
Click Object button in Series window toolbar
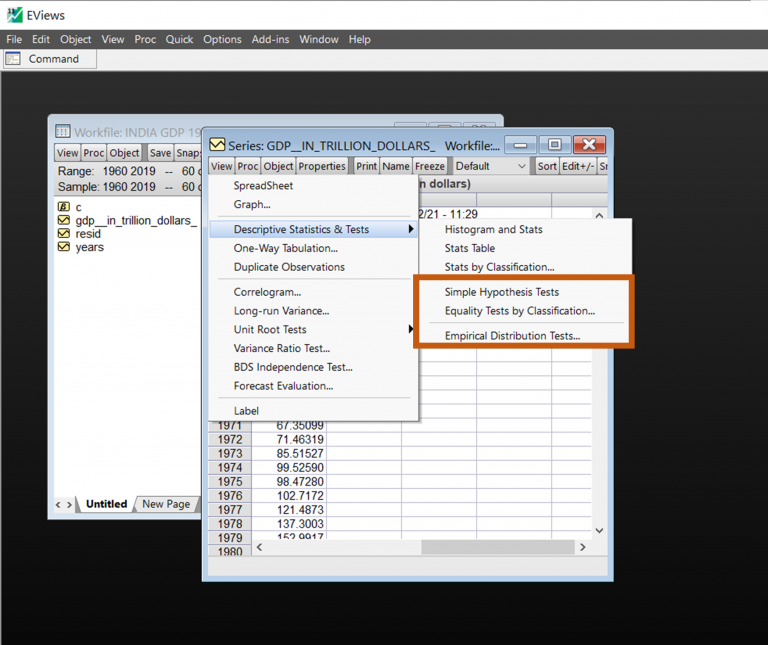[x=278, y=166]
